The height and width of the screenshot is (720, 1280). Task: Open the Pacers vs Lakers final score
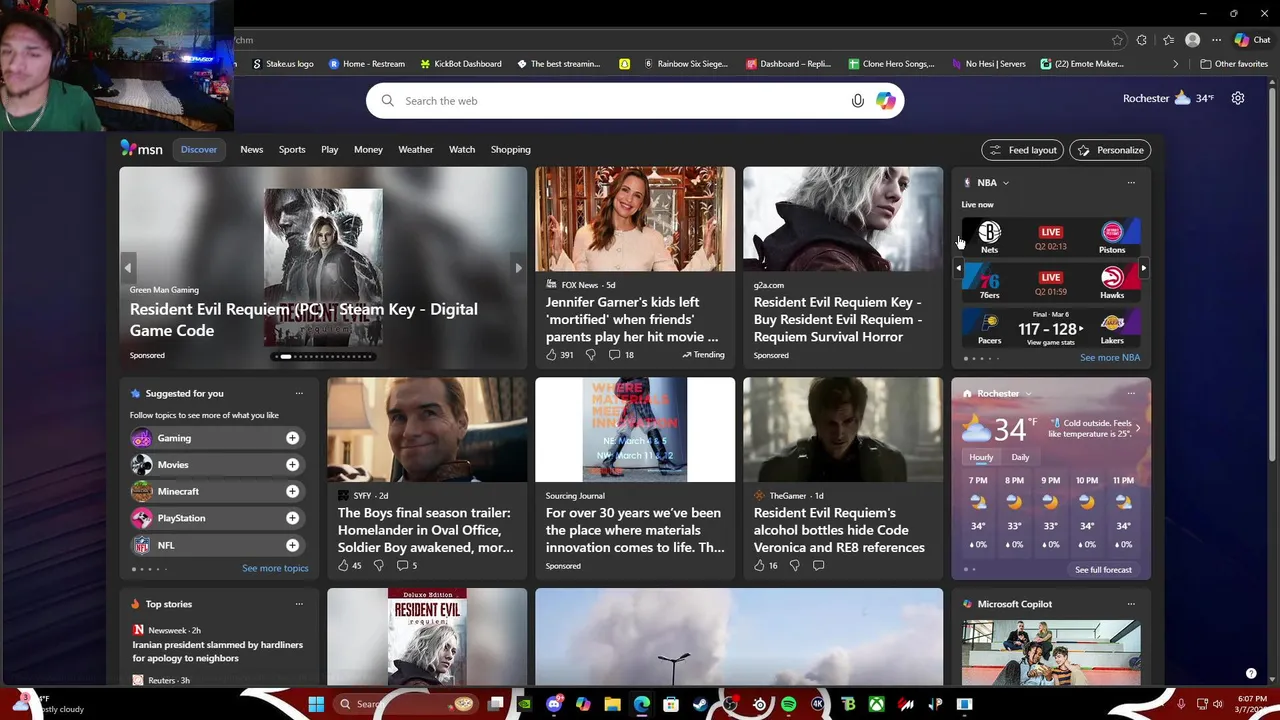(1051, 329)
